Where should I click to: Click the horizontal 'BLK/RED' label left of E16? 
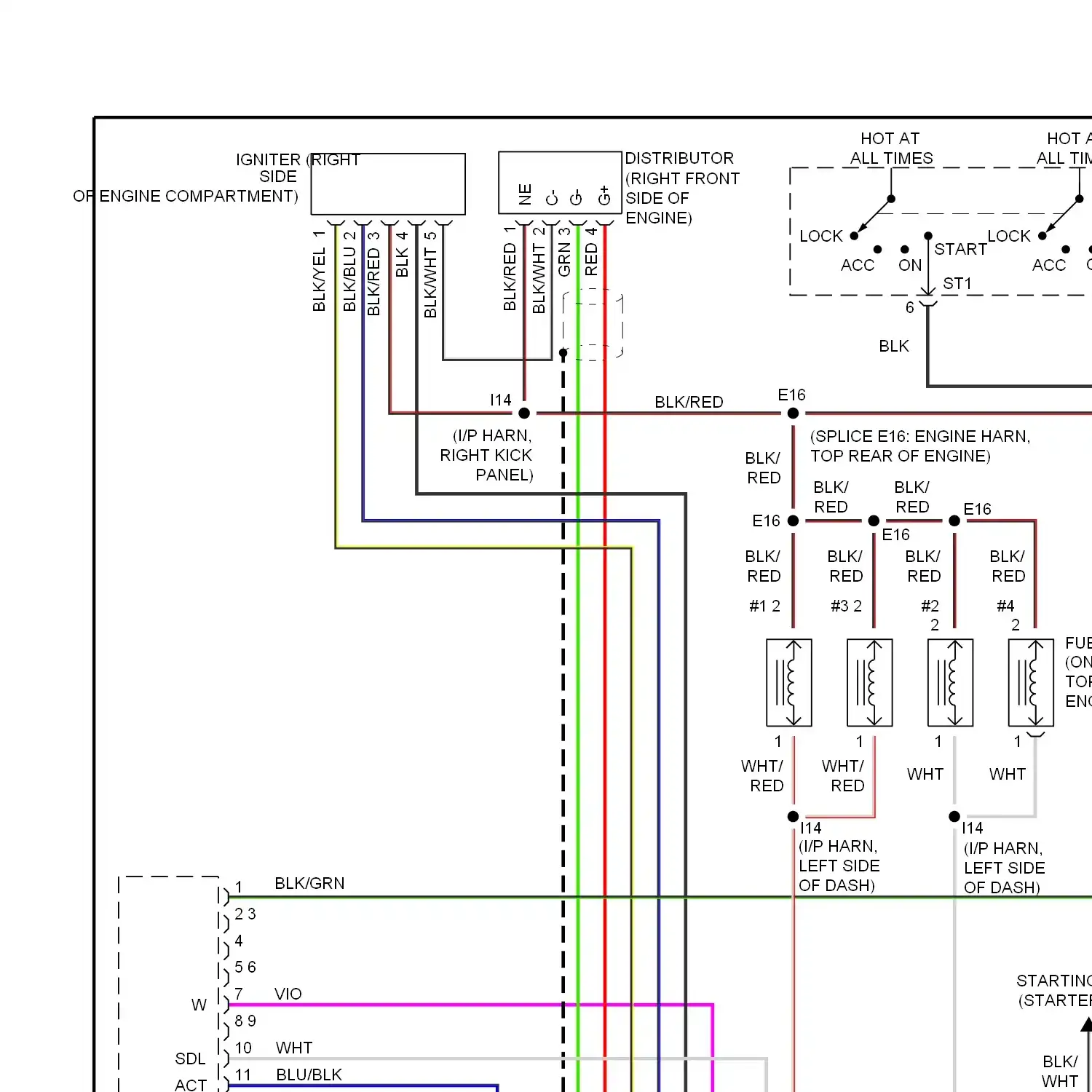pos(689,402)
